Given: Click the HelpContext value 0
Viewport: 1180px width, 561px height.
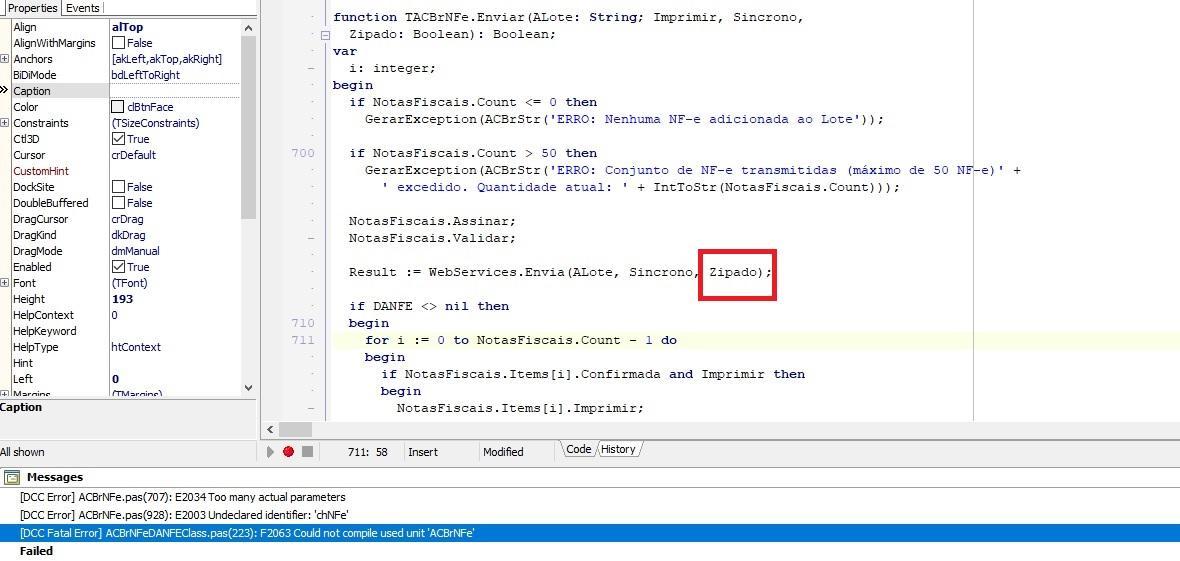Looking at the screenshot, I should [x=114, y=315].
